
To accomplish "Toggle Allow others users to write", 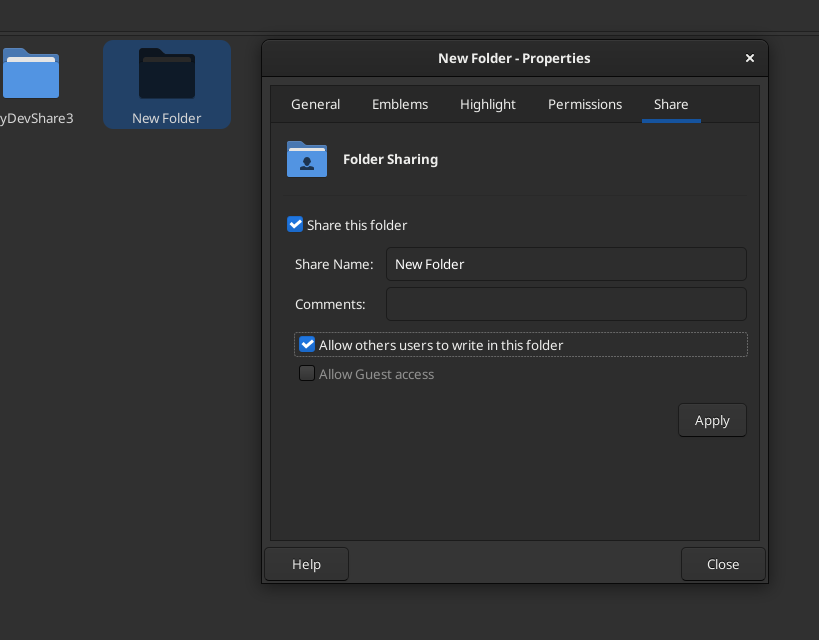I will coord(307,344).
